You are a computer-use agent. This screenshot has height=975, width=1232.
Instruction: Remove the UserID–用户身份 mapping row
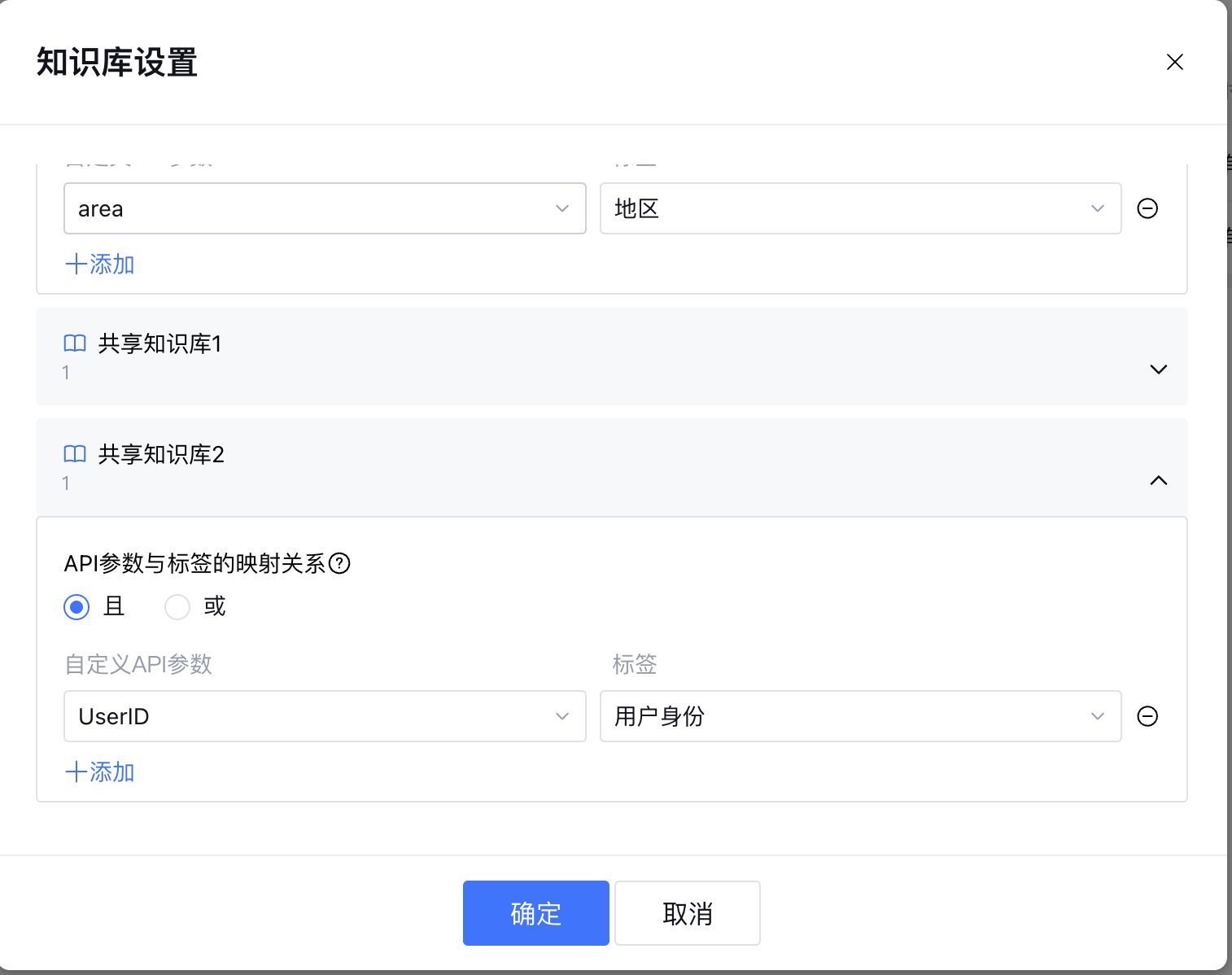(1147, 716)
